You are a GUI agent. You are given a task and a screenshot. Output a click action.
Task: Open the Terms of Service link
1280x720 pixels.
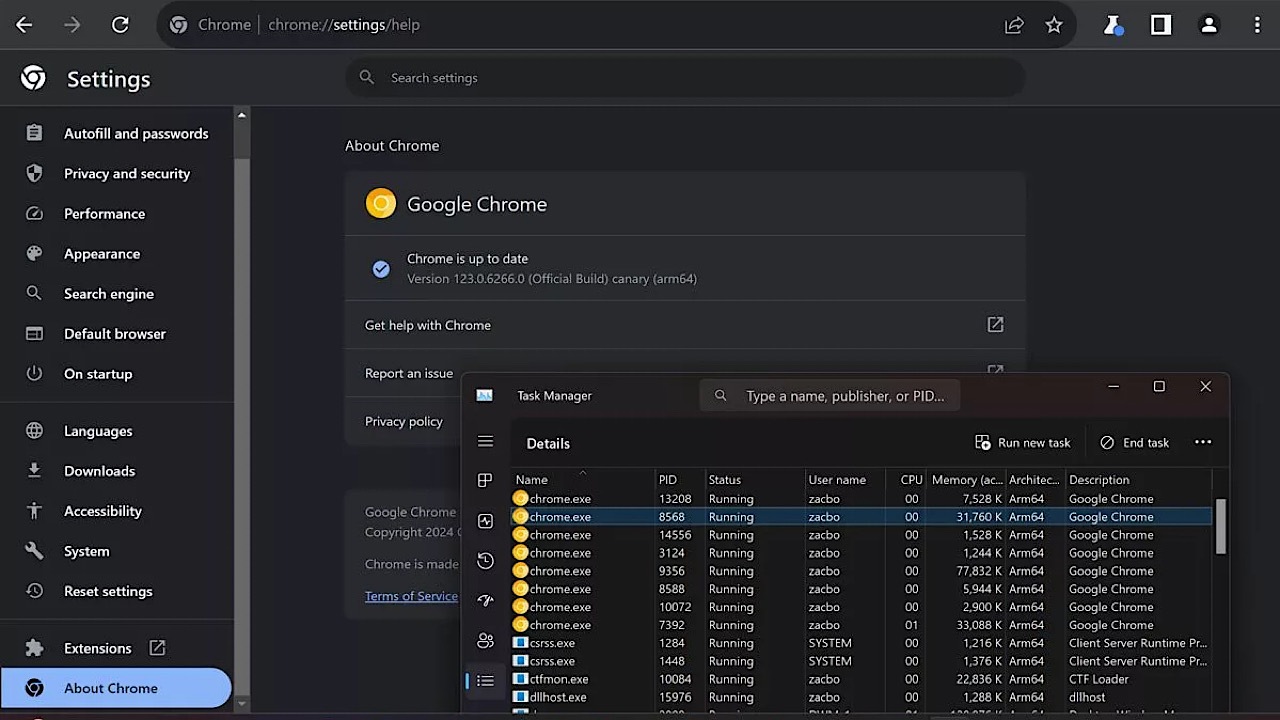pos(411,596)
